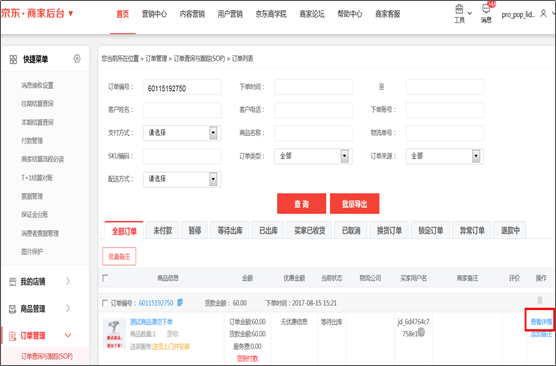Check the box for order 60115192750
Screen dimensions: 556x366
click(x=105, y=303)
